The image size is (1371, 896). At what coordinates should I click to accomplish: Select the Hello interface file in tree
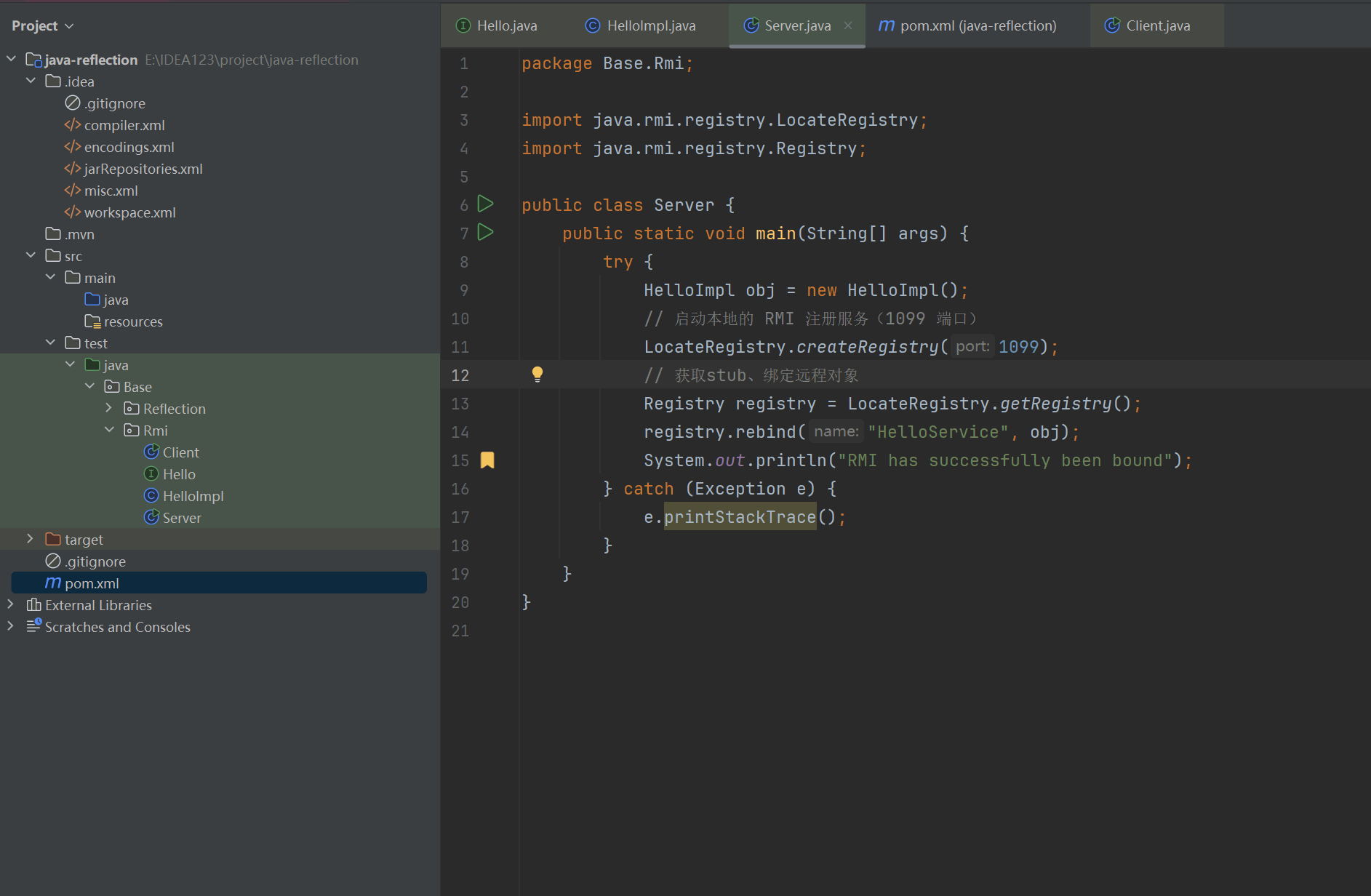(179, 474)
